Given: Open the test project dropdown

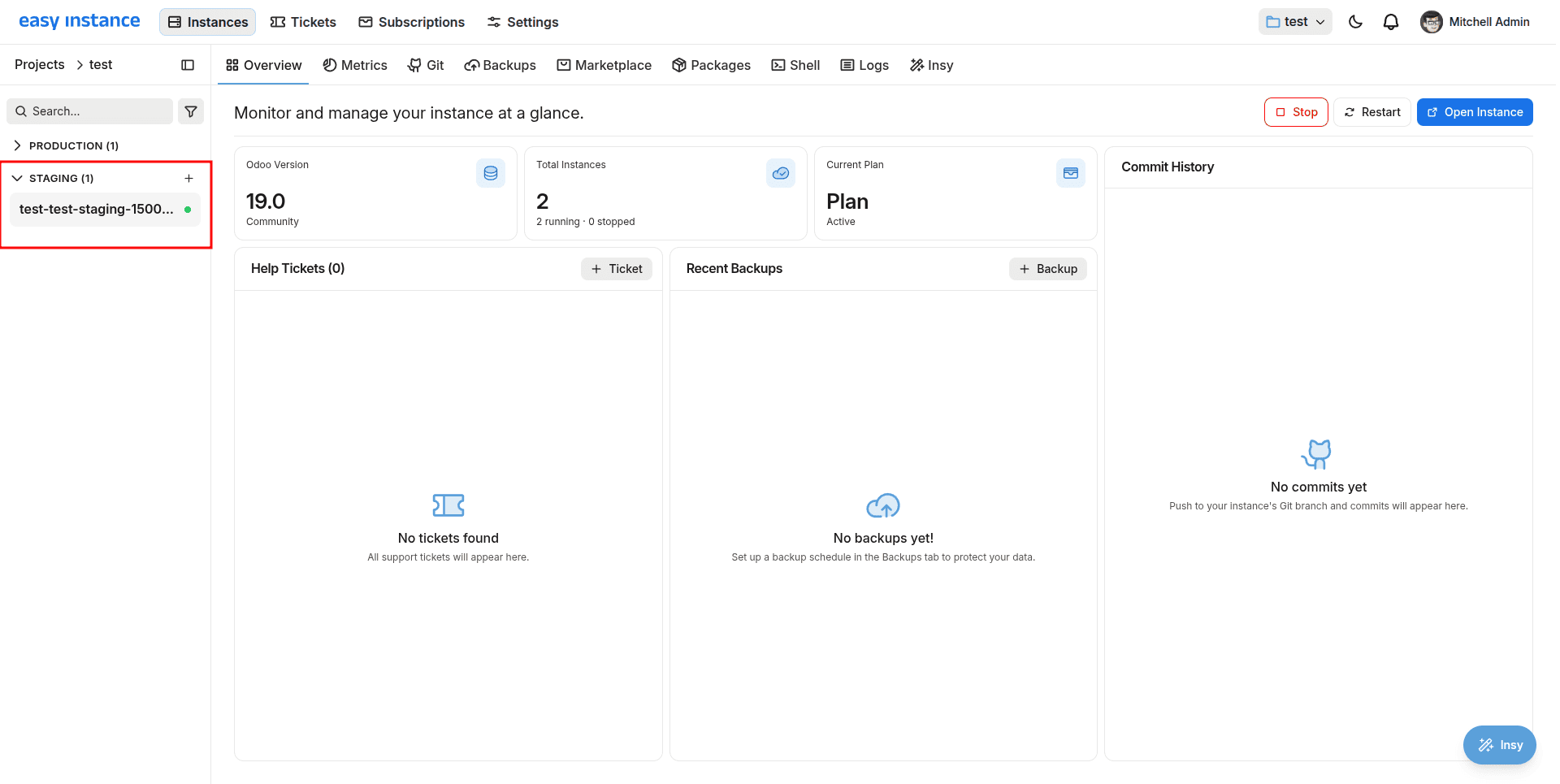Looking at the screenshot, I should pyautogui.click(x=1295, y=22).
